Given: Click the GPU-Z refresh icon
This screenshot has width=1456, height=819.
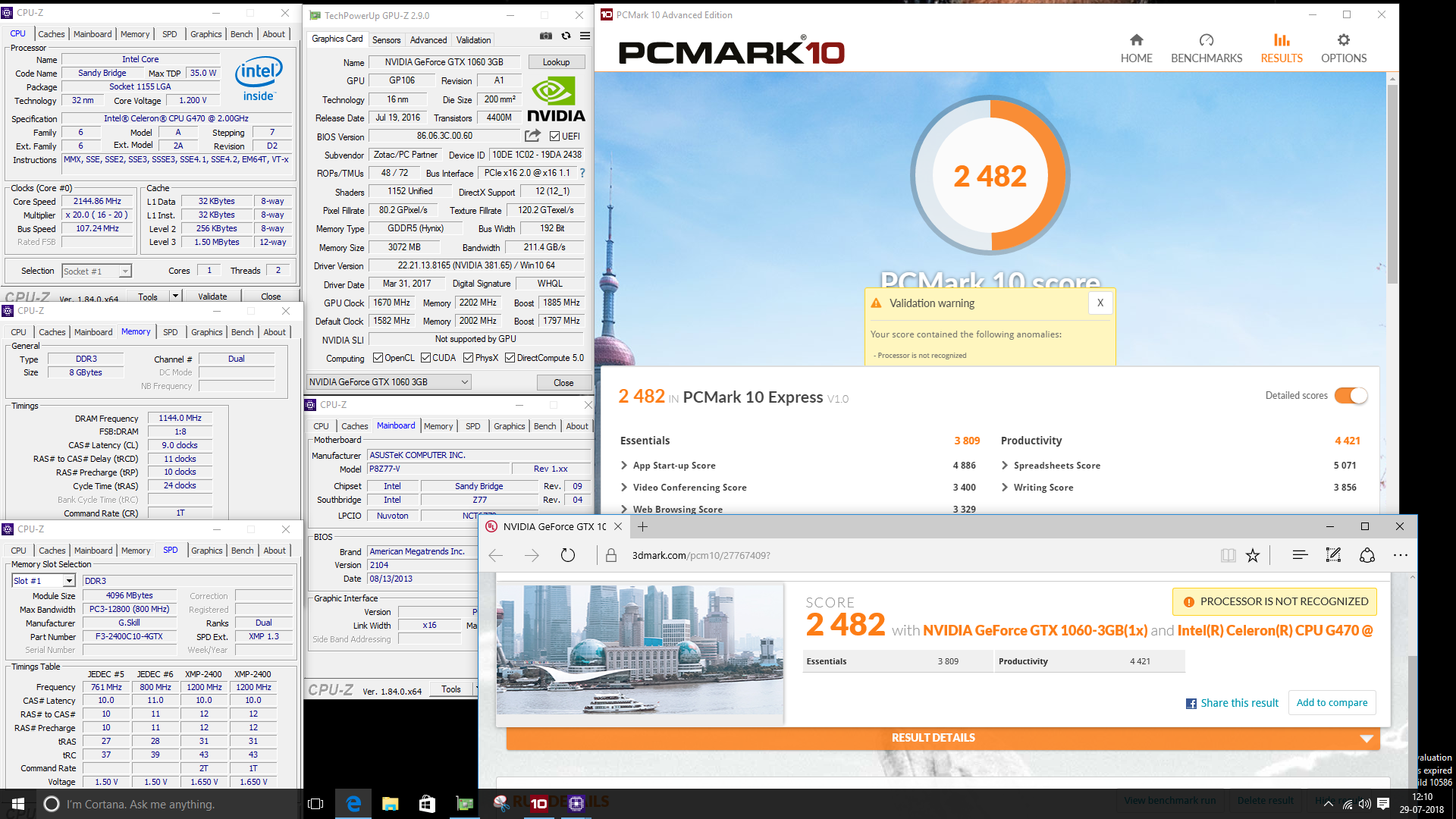Looking at the screenshot, I should tap(566, 36).
